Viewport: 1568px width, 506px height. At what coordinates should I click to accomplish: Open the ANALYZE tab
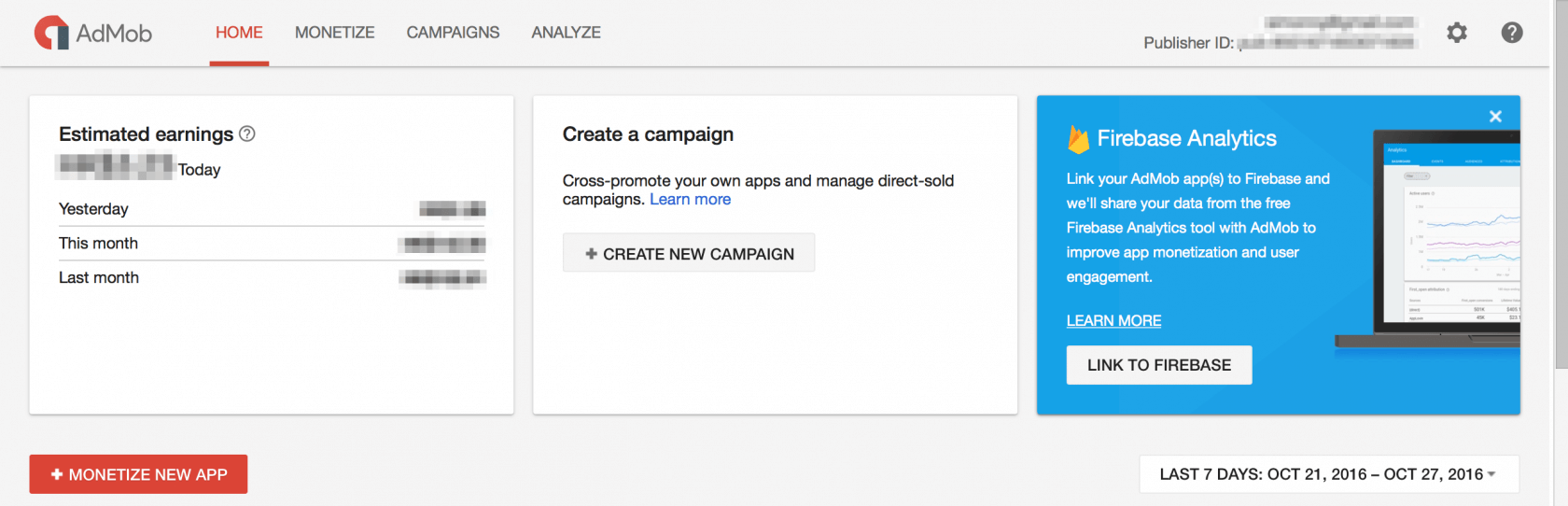(566, 33)
